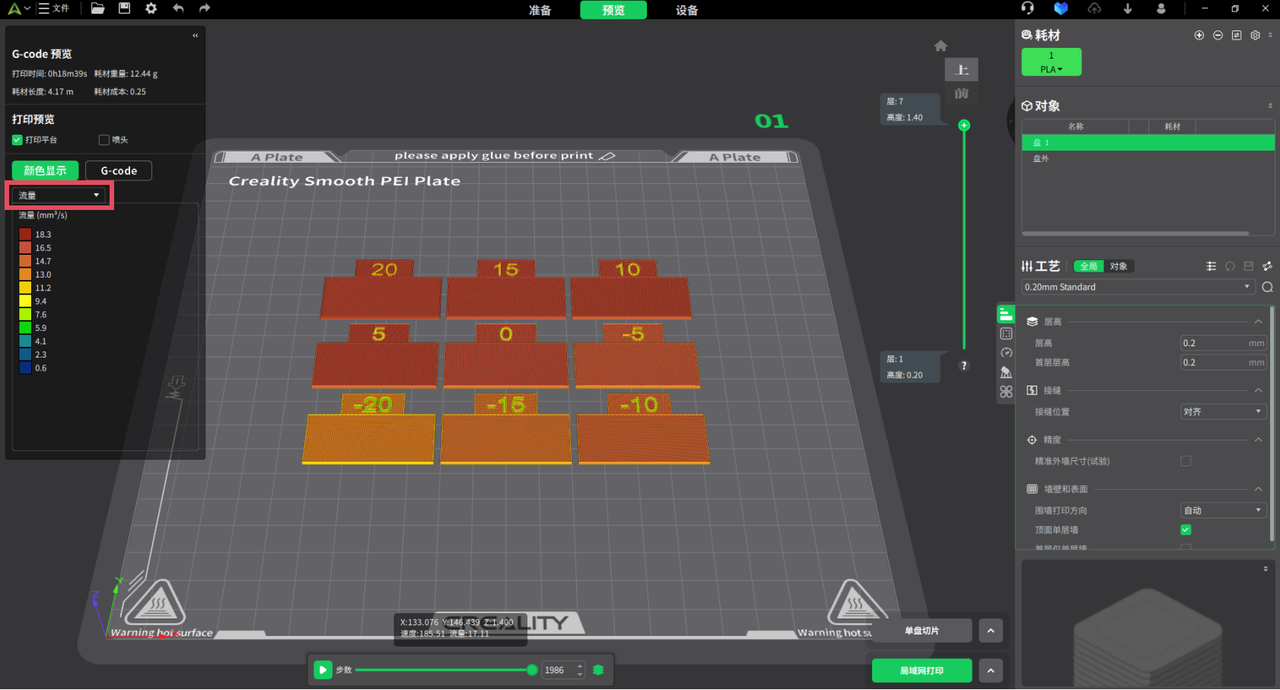
Task: Collapse the 对象 panel
Action: pyautogui.click(x=1271, y=106)
